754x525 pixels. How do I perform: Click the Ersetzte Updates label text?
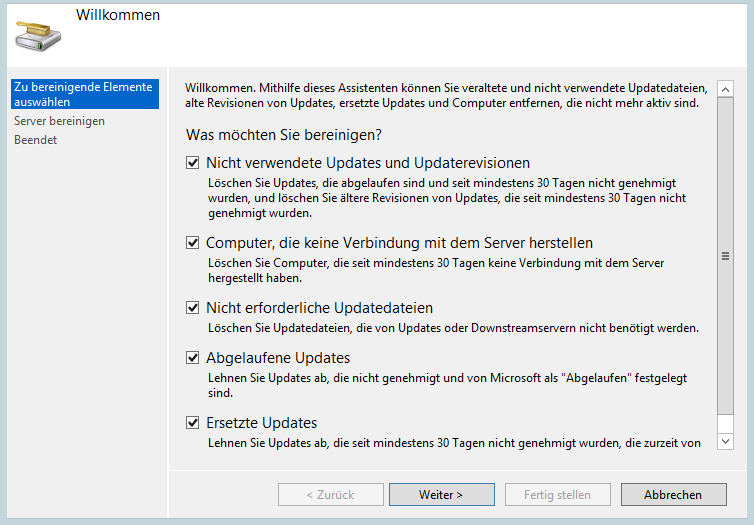262,423
